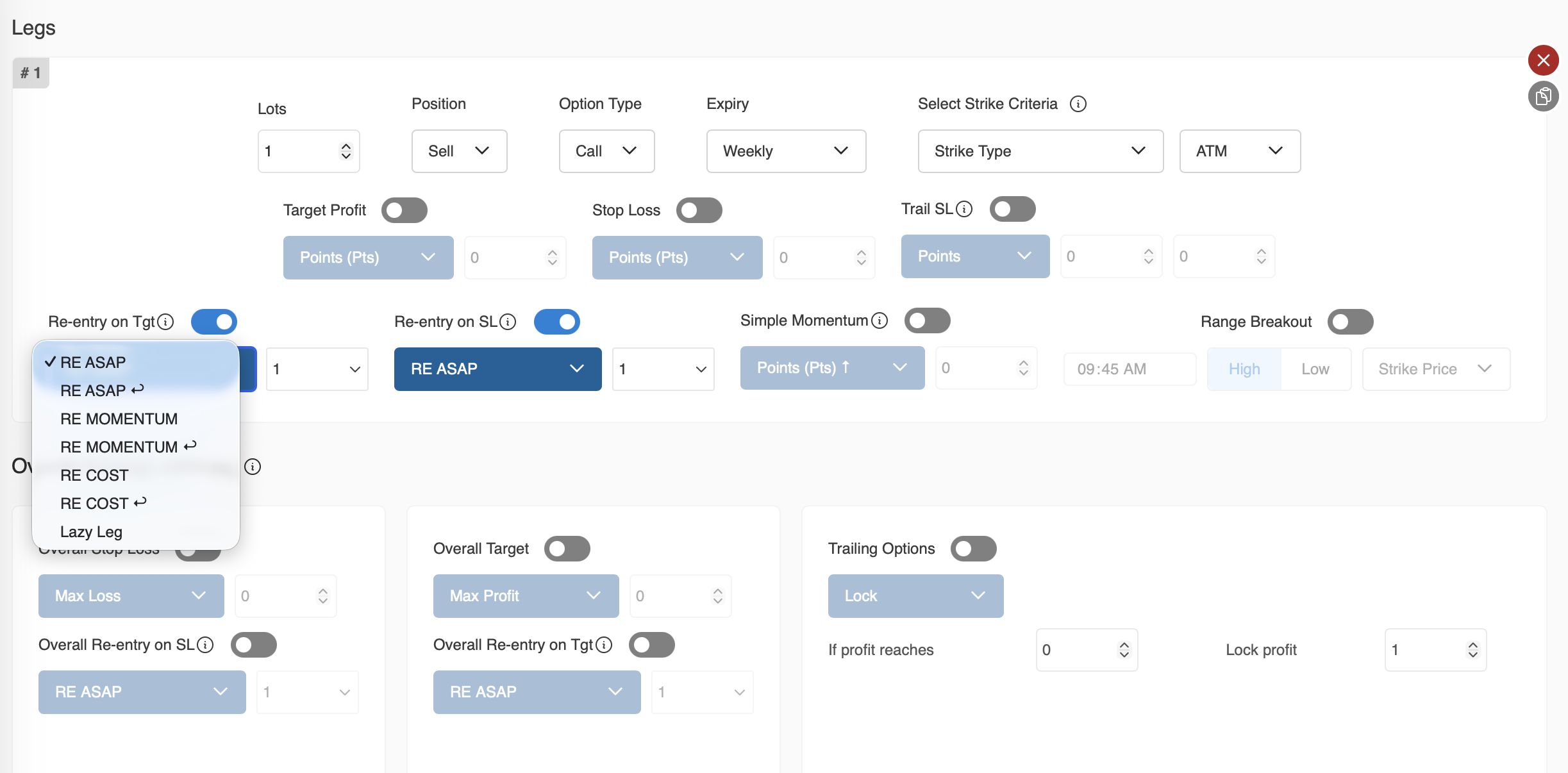This screenshot has width=1568, height=773.
Task: Increase Lots value with stepper arrow
Action: click(346, 147)
